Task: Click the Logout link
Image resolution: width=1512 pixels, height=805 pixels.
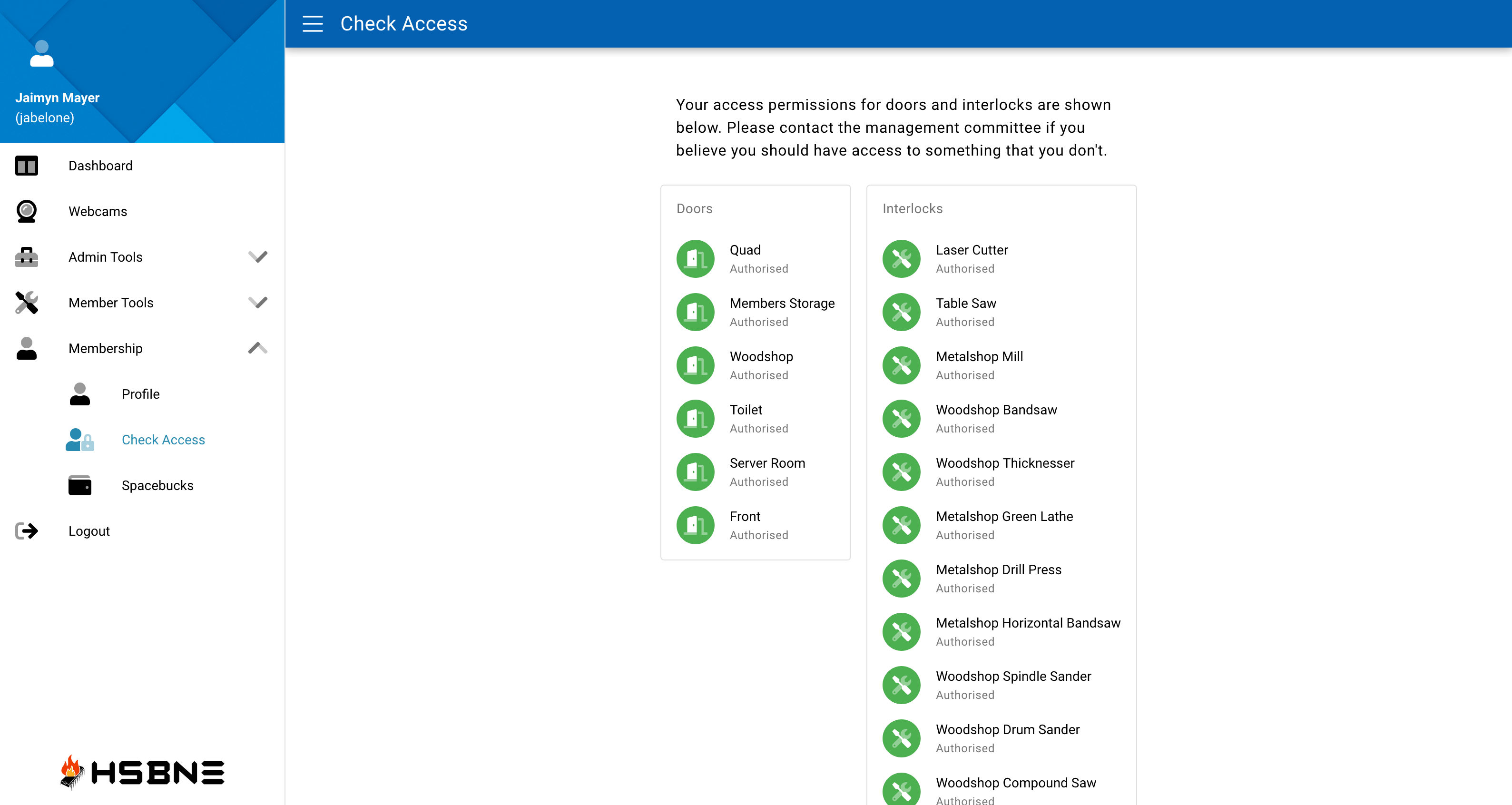Action: (88, 531)
